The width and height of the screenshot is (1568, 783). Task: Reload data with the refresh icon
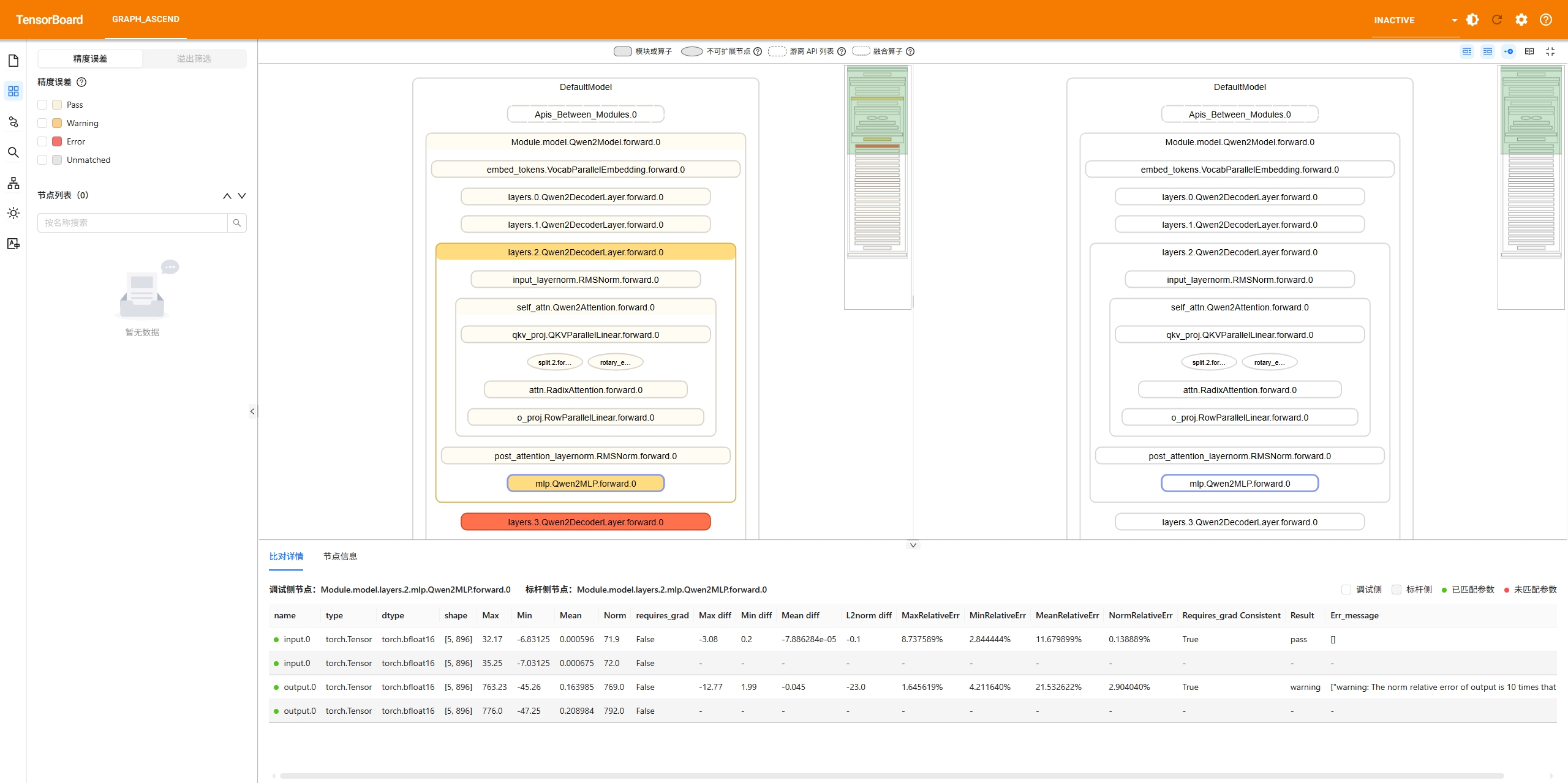[1497, 20]
